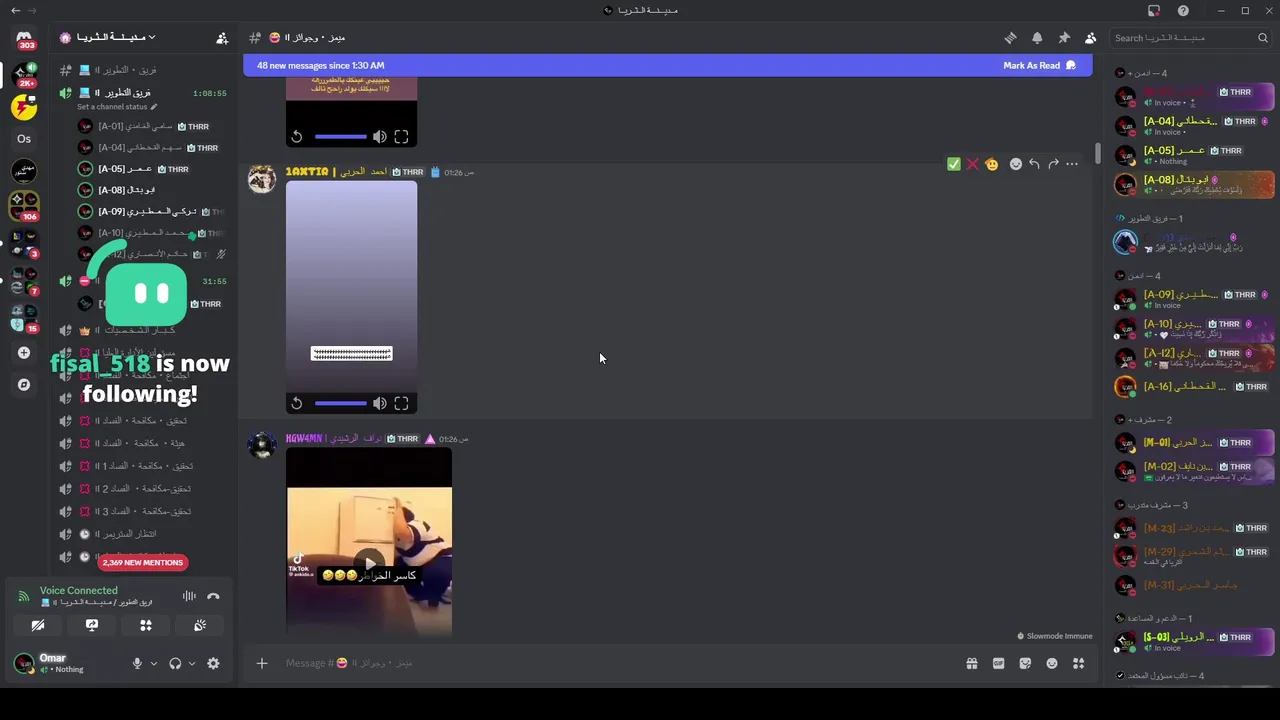The width and height of the screenshot is (1280, 720).
Task: Add green check mark reaction to message
Action: [x=953, y=164]
